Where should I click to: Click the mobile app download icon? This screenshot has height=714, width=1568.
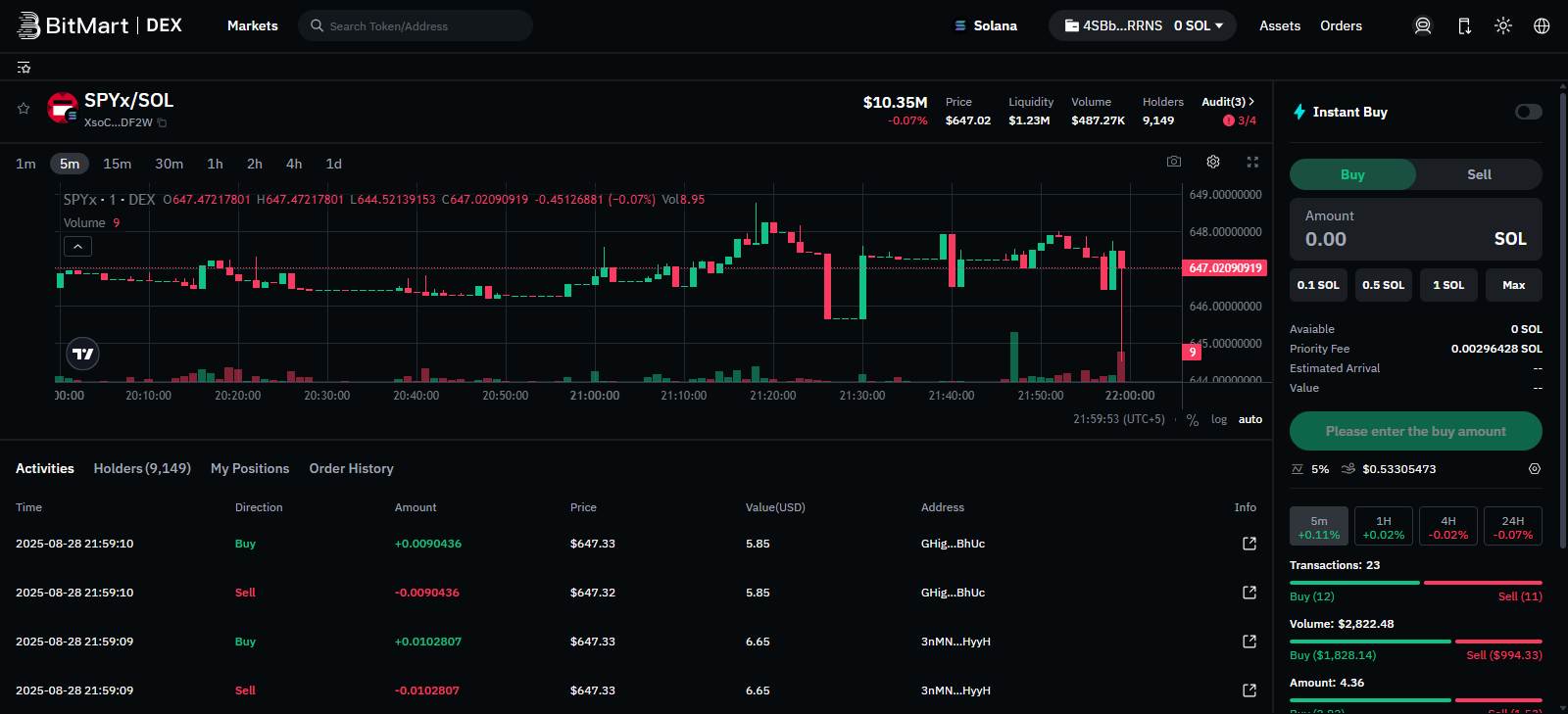[x=1464, y=26]
